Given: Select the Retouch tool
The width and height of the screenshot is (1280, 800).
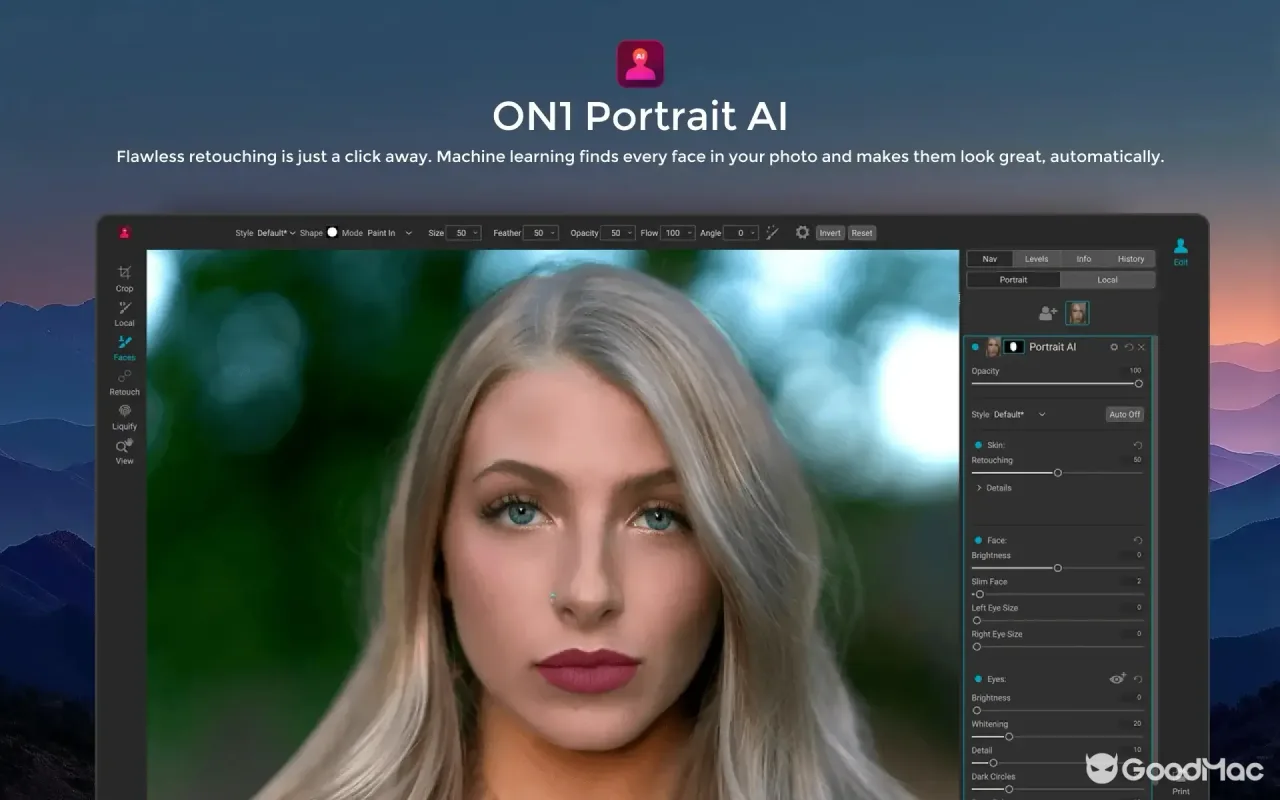Looking at the screenshot, I should 124,381.
